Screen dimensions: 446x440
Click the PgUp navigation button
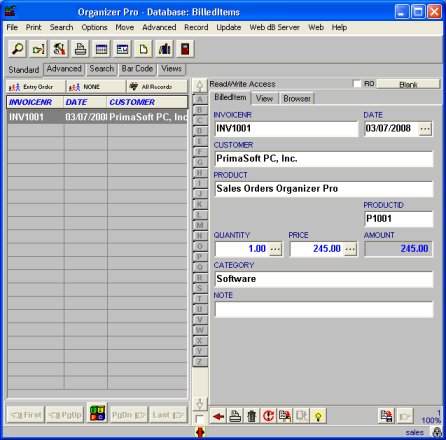pyautogui.click(x=64, y=415)
